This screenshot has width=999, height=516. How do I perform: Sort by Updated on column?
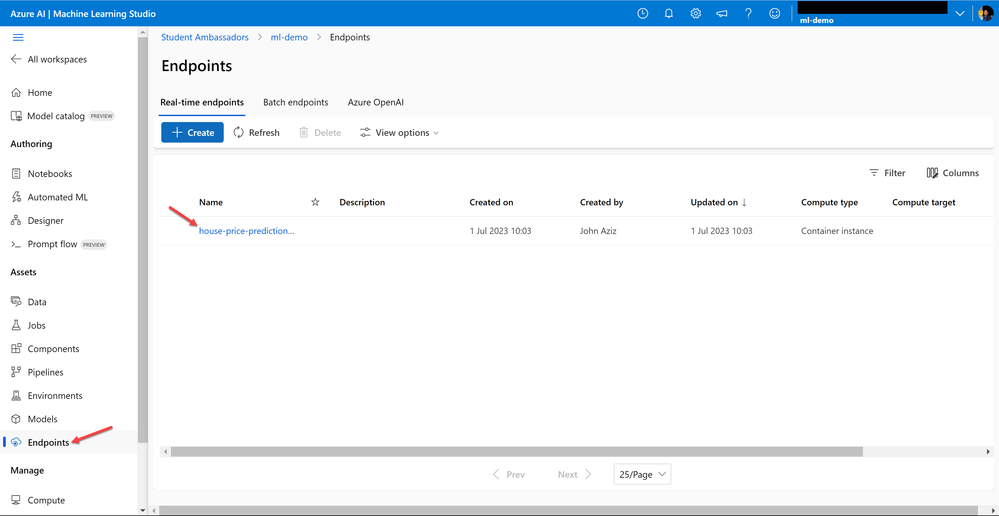point(719,203)
